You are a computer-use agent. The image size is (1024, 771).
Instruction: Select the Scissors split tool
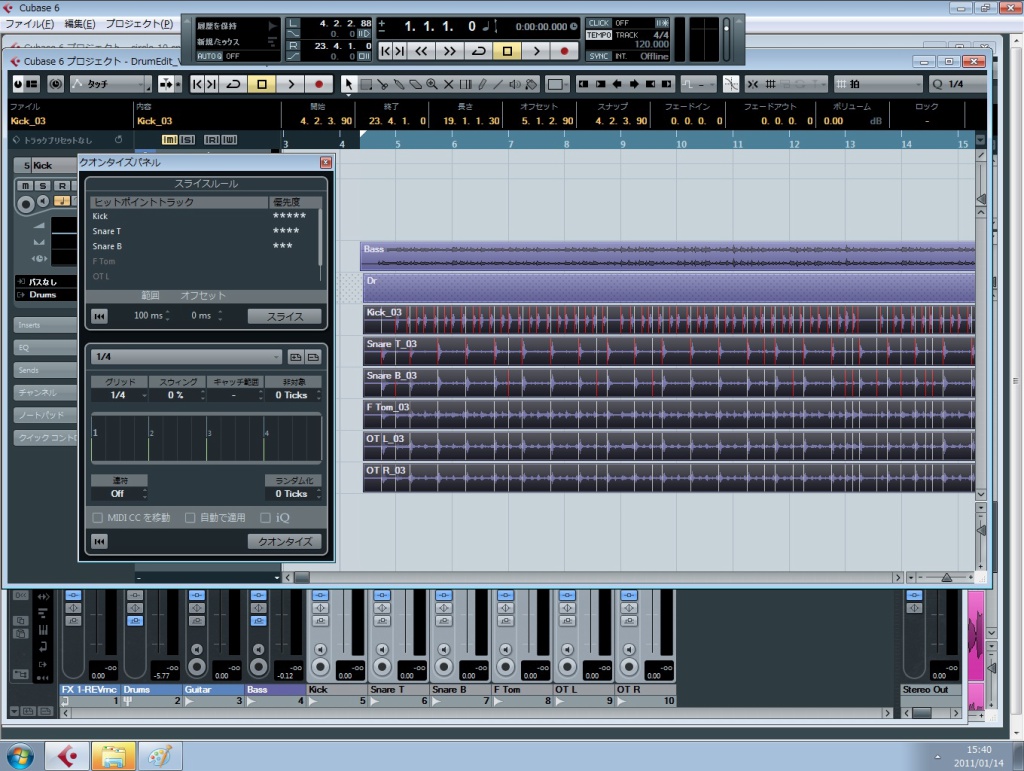(382, 84)
